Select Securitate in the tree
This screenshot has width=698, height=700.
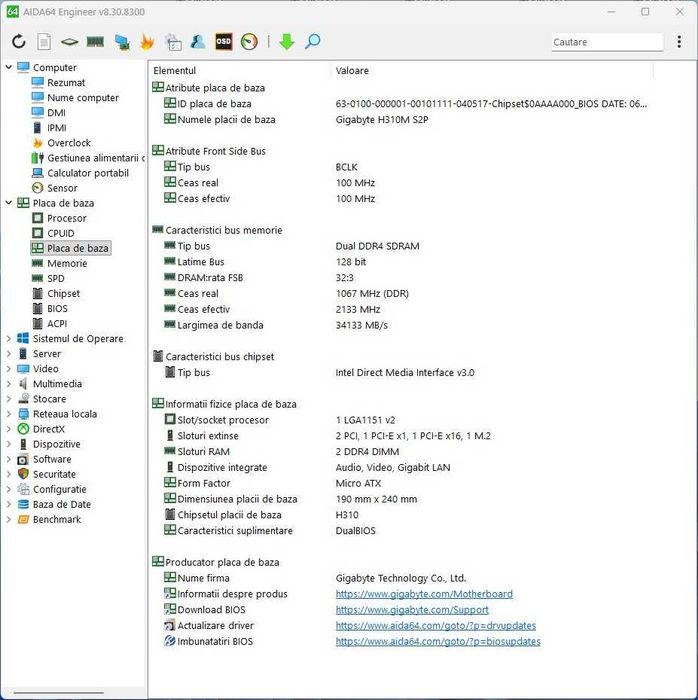click(54, 474)
